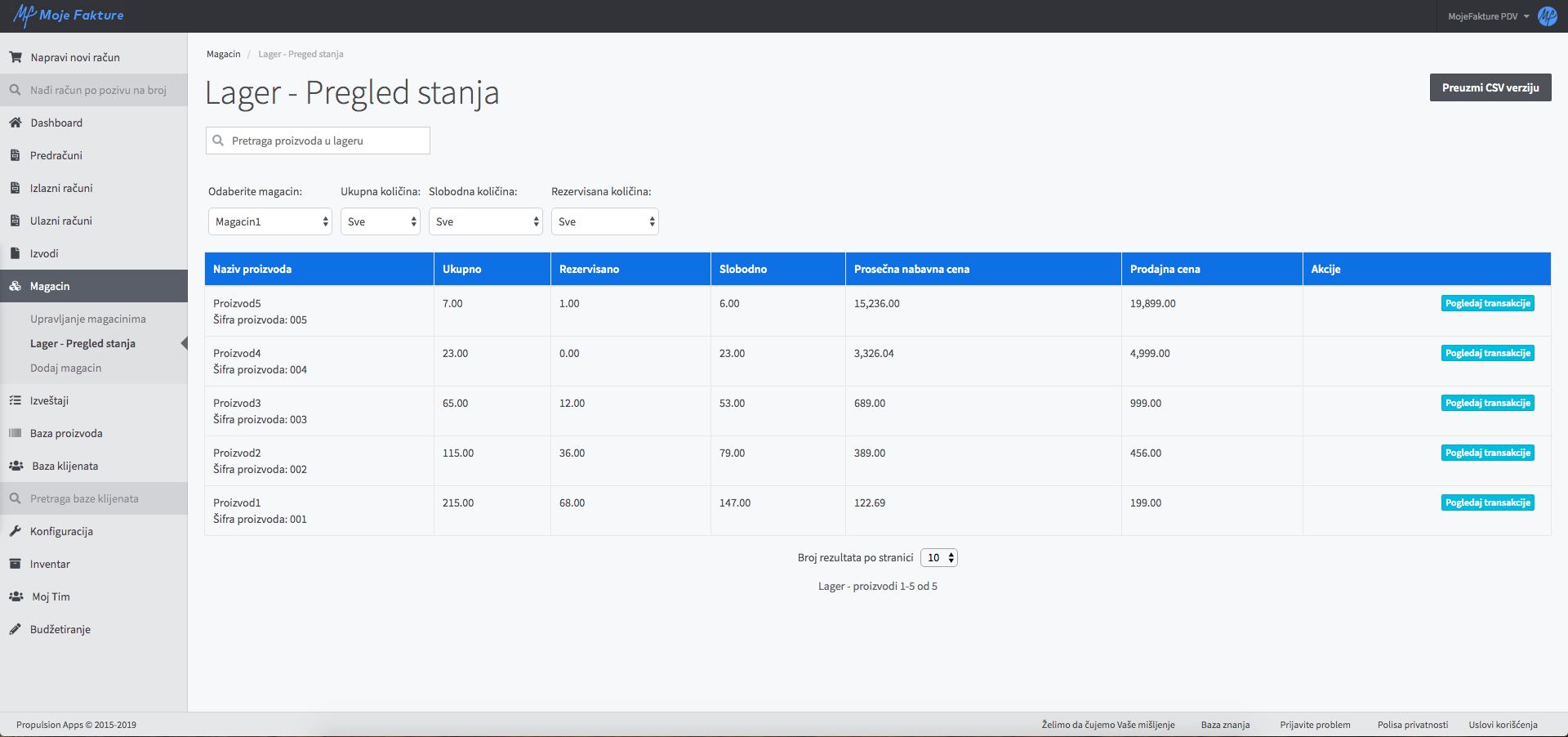Click the Konfiguracija wrench icon
The height and width of the screenshot is (737, 1568).
pyautogui.click(x=15, y=531)
